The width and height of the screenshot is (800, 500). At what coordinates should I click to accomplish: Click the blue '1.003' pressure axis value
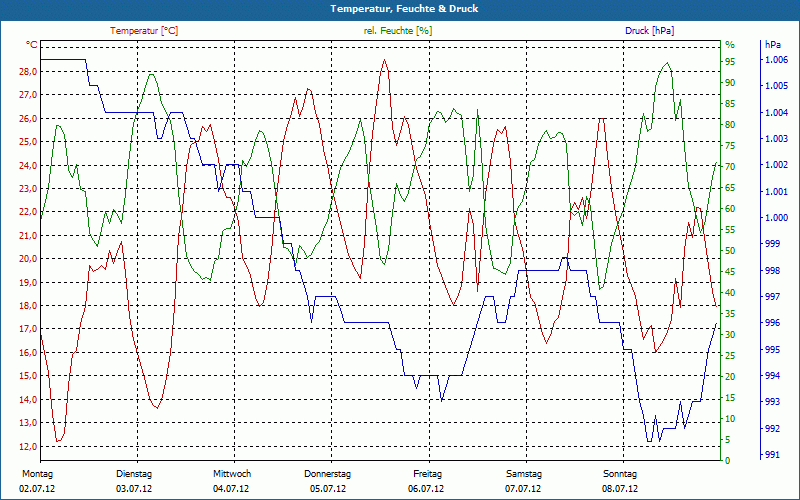(x=776, y=139)
